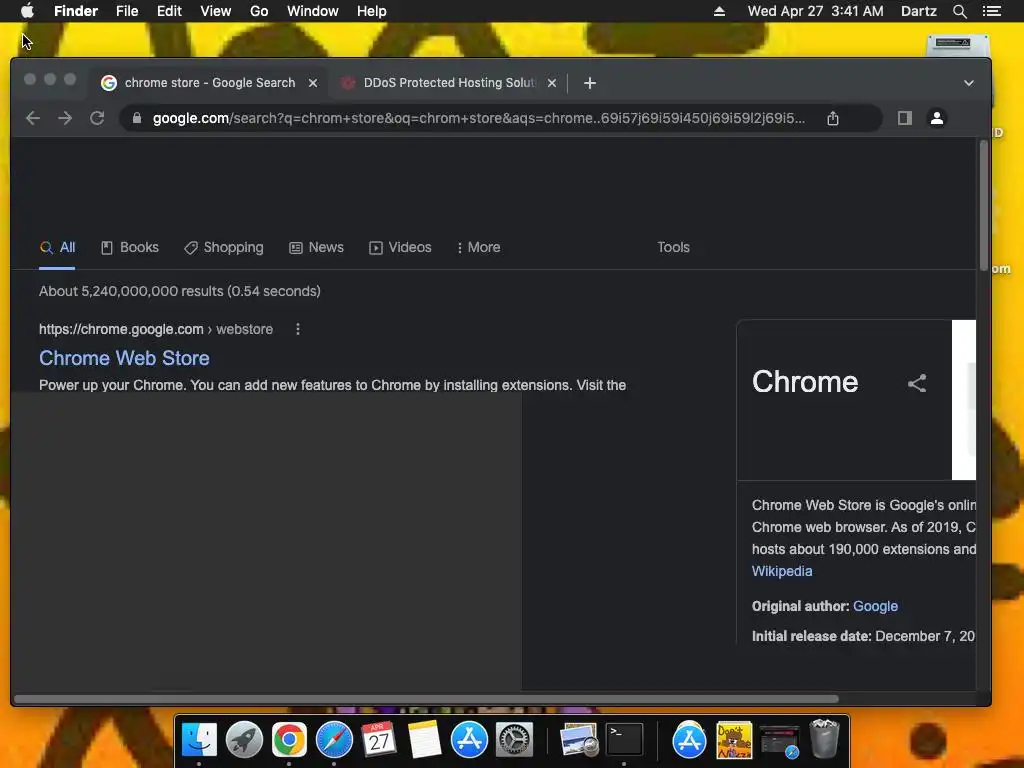Switch to the DDoS Protected Hosting tab
This screenshot has width=1024, height=768.
(447, 83)
